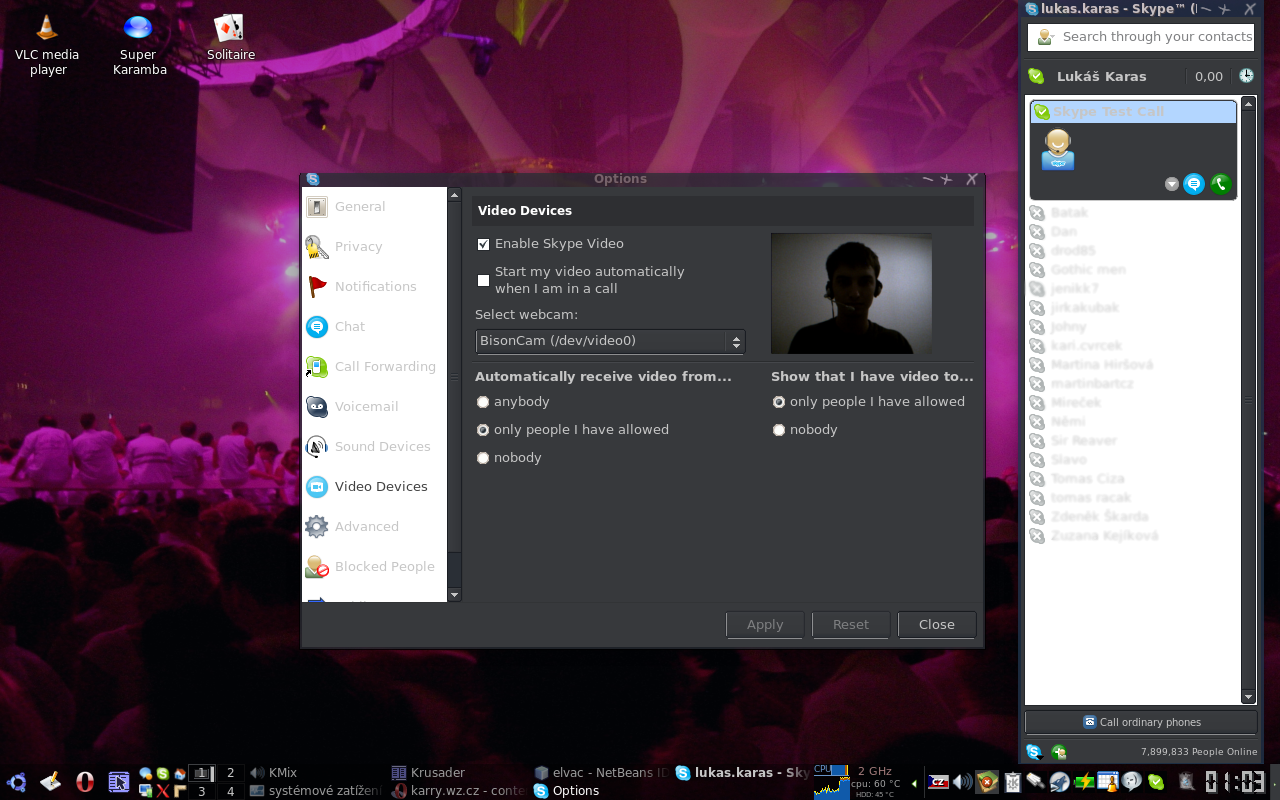This screenshot has height=800, width=1280.
Task: Open Skype menu icon at bottom left
Action: click(x=1034, y=752)
